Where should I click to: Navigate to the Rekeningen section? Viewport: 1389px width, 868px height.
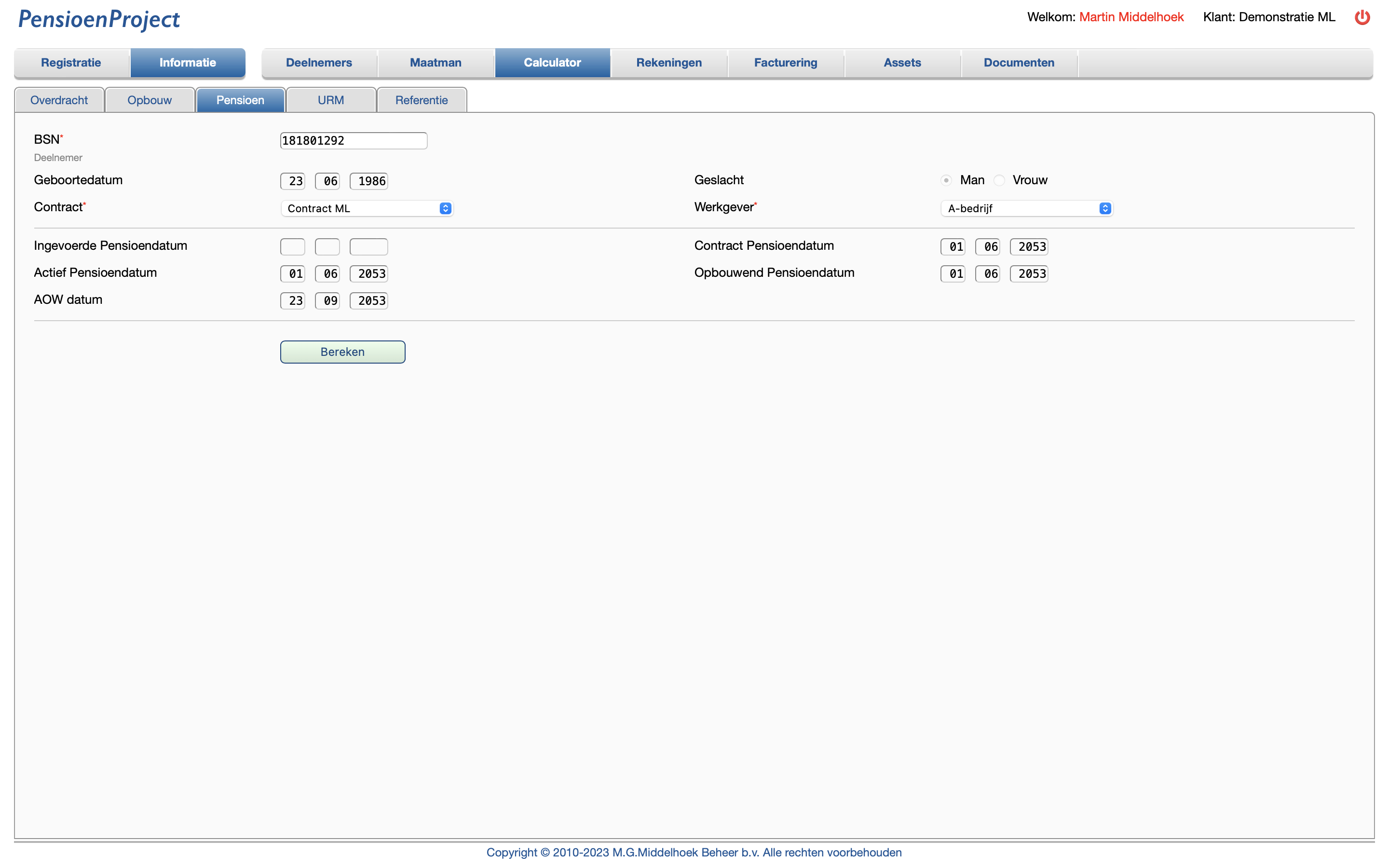pos(668,63)
